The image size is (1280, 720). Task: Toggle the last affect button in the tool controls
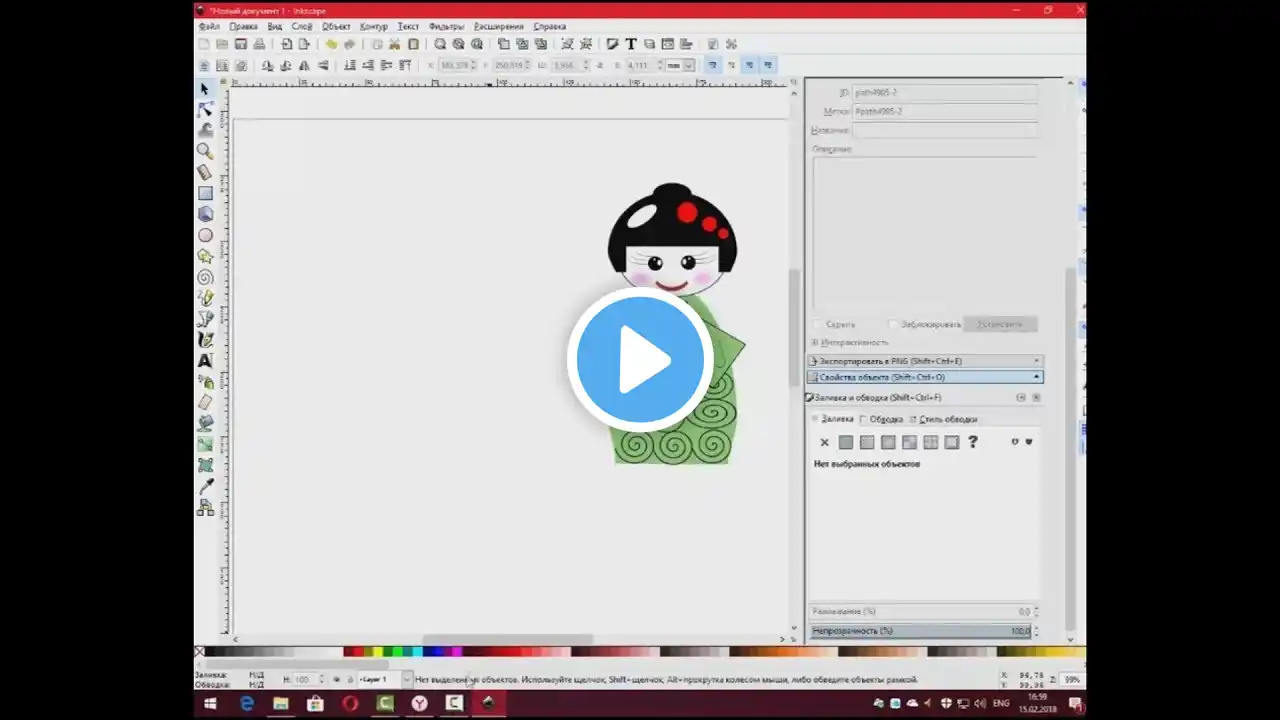point(768,65)
